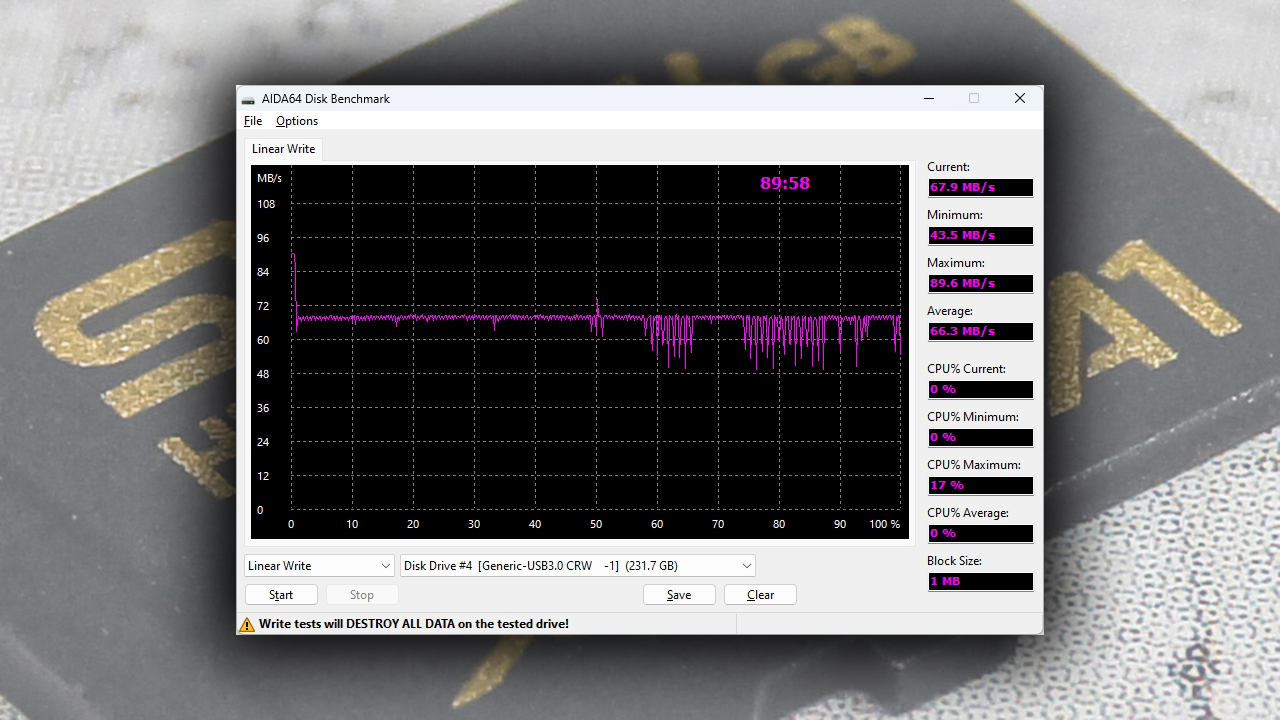Click the Block Size: label
Screen dimensions: 1280x720
click(954, 561)
